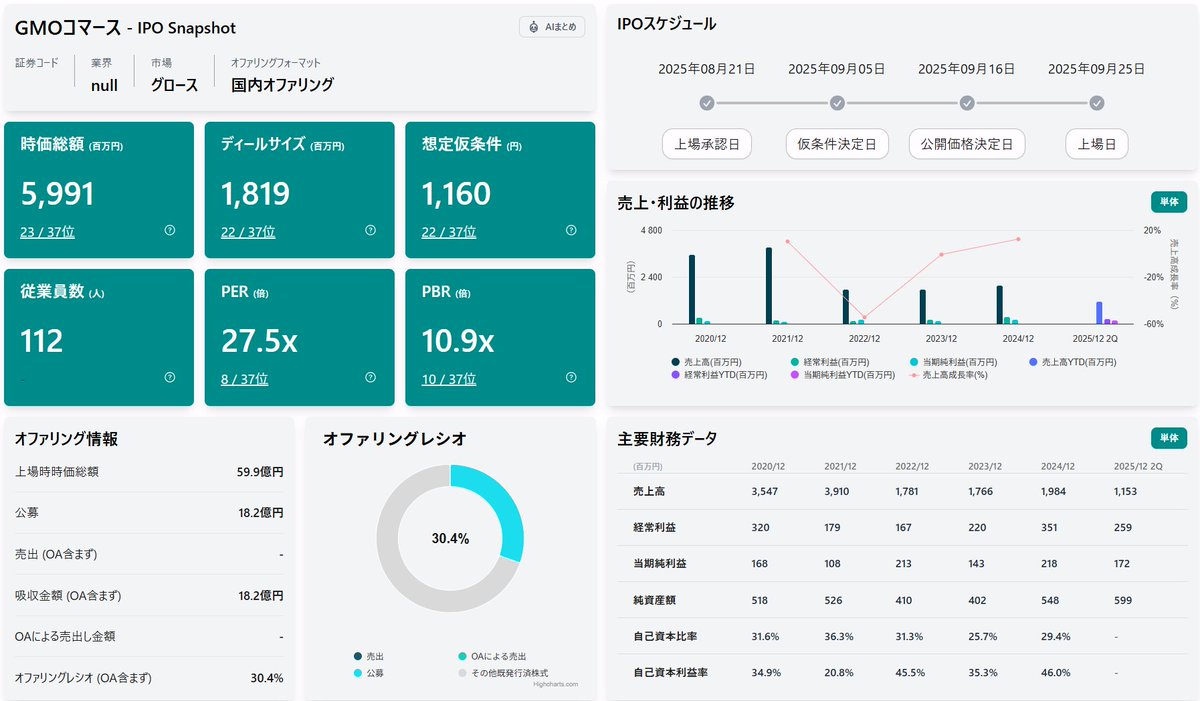Click the Highcharts.com credit link
Image resolution: width=1200 pixels, height=701 pixels.
[555, 683]
